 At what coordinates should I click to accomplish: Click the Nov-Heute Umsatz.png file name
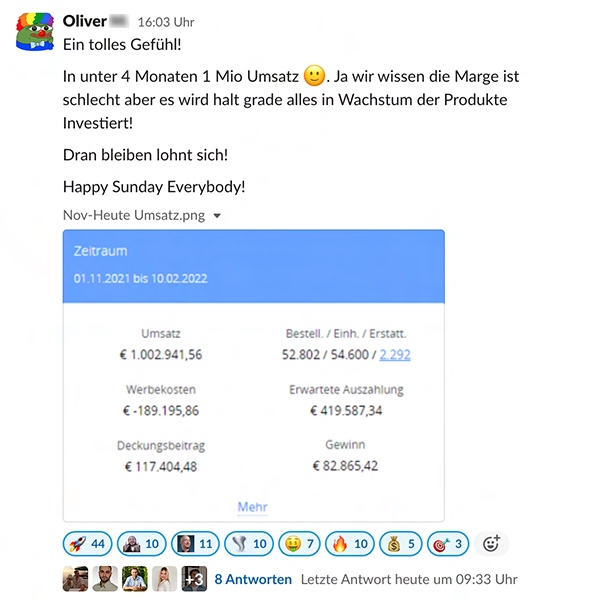(x=134, y=215)
